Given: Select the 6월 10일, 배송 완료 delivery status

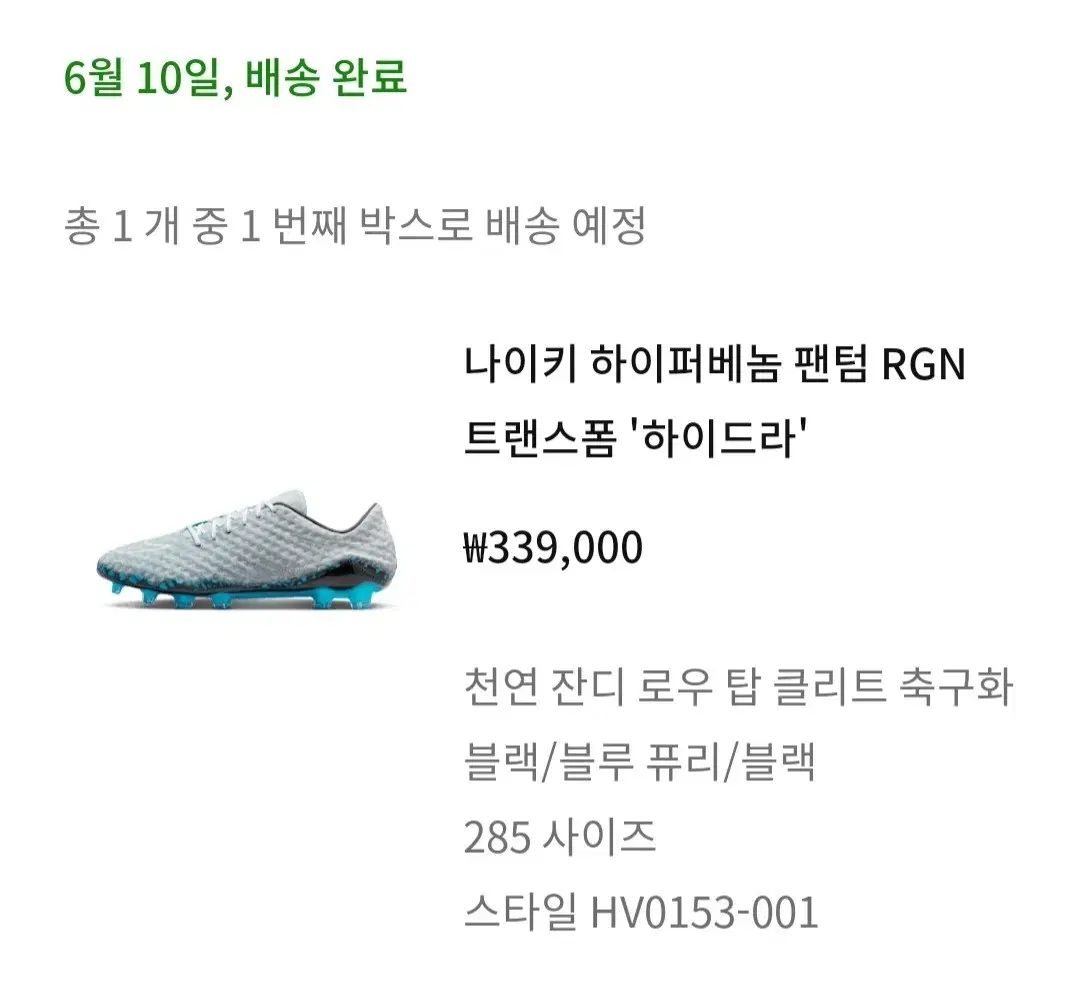Looking at the screenshot, I should tap(236, 77).
